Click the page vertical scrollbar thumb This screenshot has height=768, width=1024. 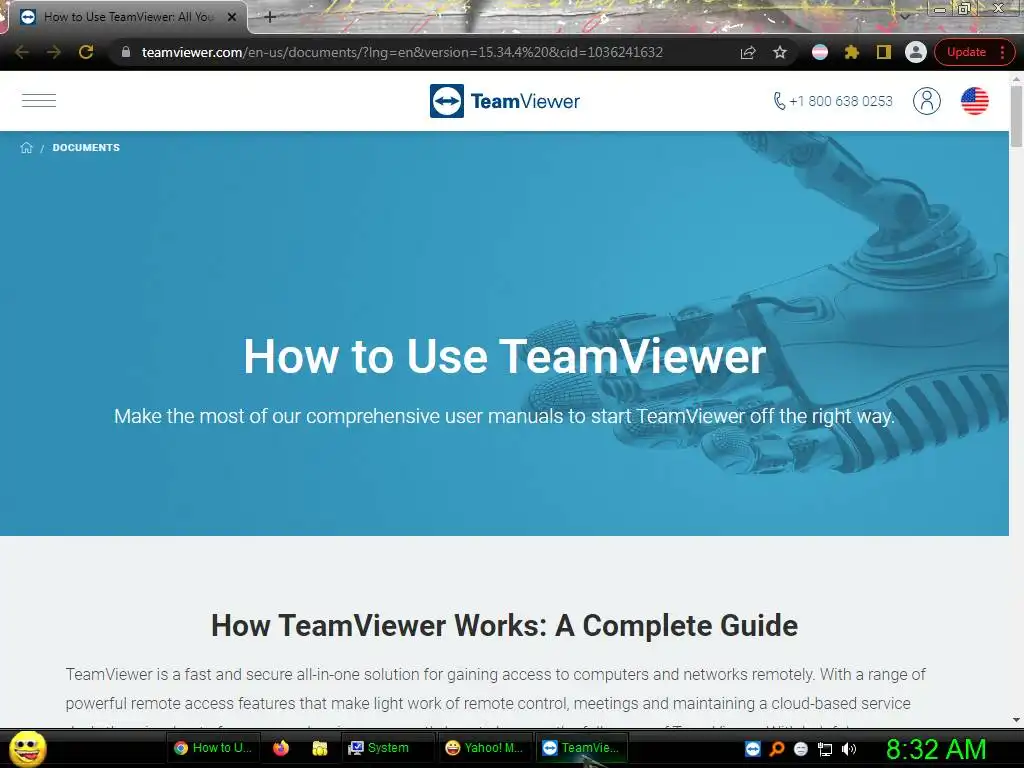click(x=1016, y=116)
